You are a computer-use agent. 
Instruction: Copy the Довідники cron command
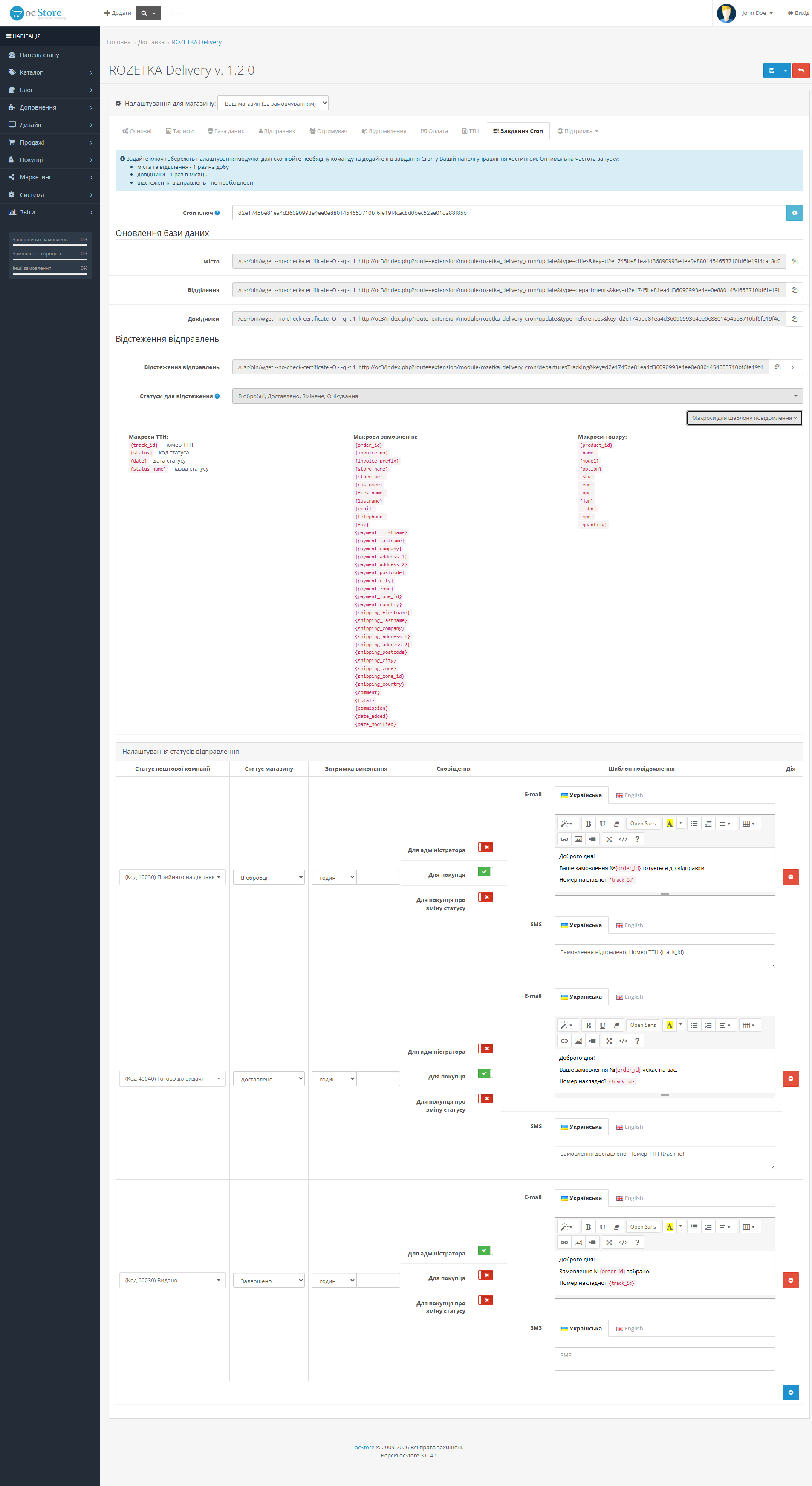[x=794, y=319]
